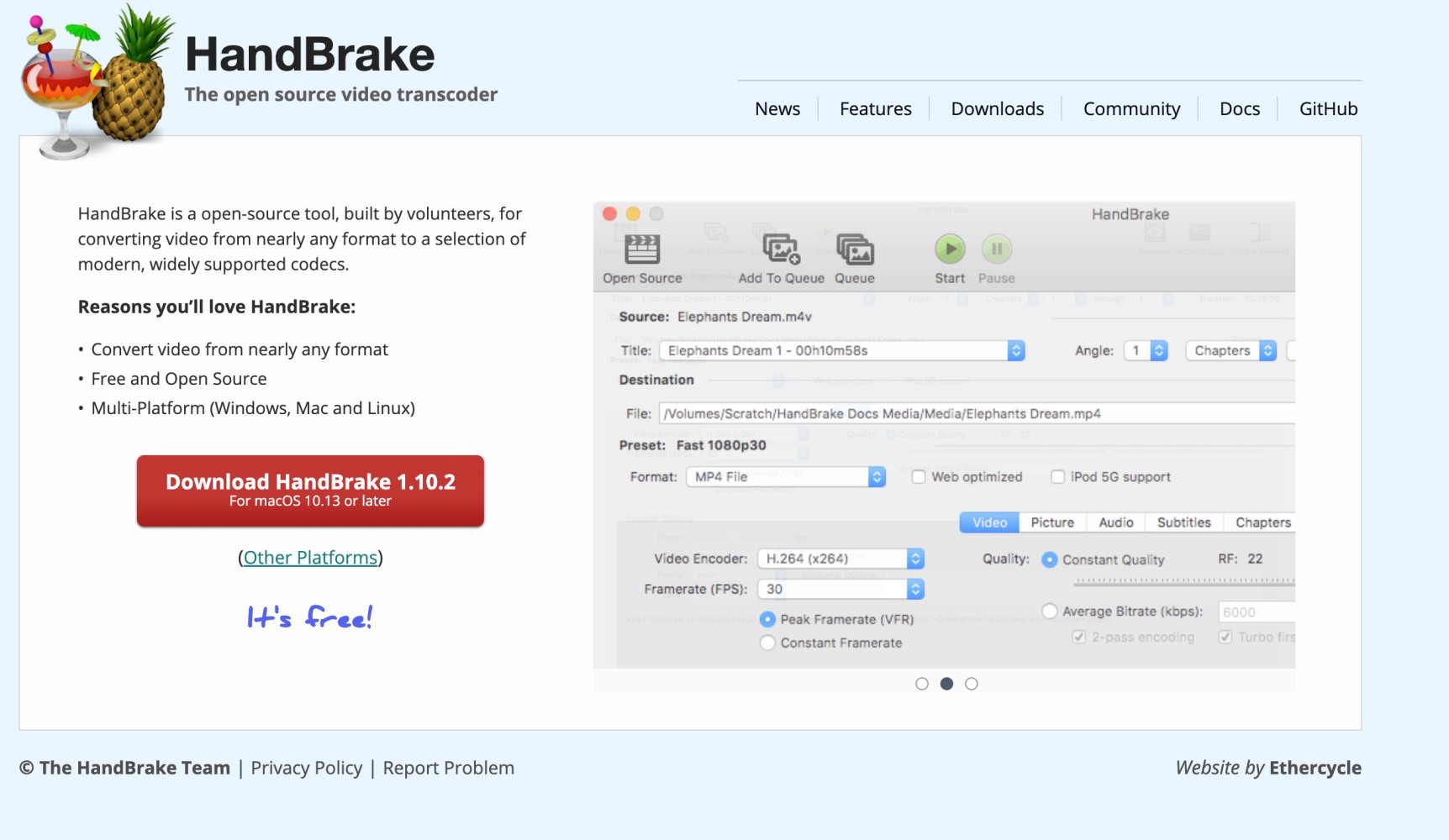Viewport: 1449px width, 840px height.
Task: Open the Framerate FPS dropdown
Action: point(915,589)
